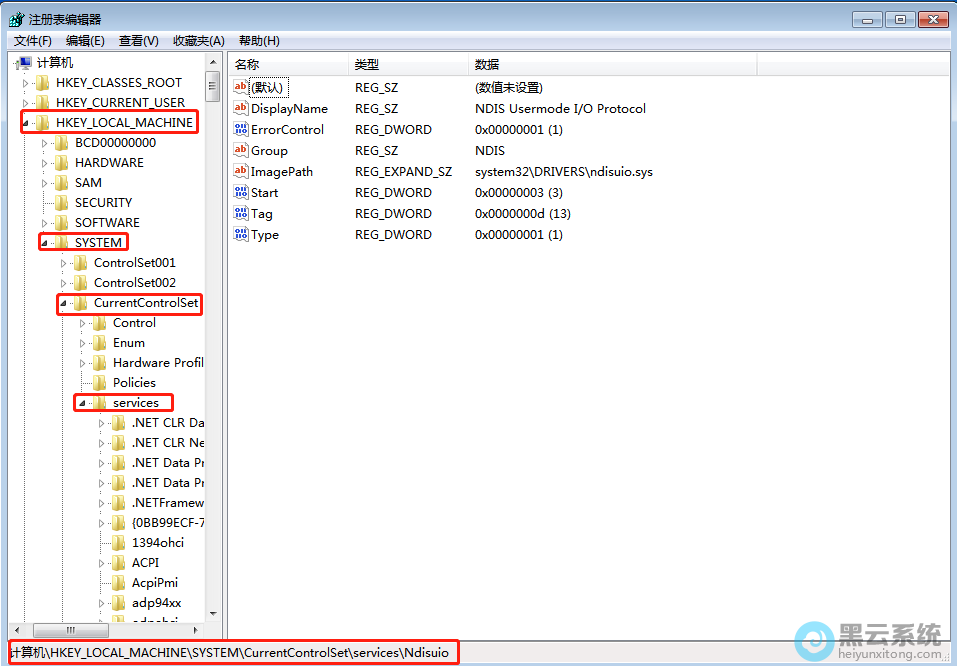The width and height of the screenshot is (957, 666).
Task: Open the 收藏夹(A) menu
Action: coord(198,41)
